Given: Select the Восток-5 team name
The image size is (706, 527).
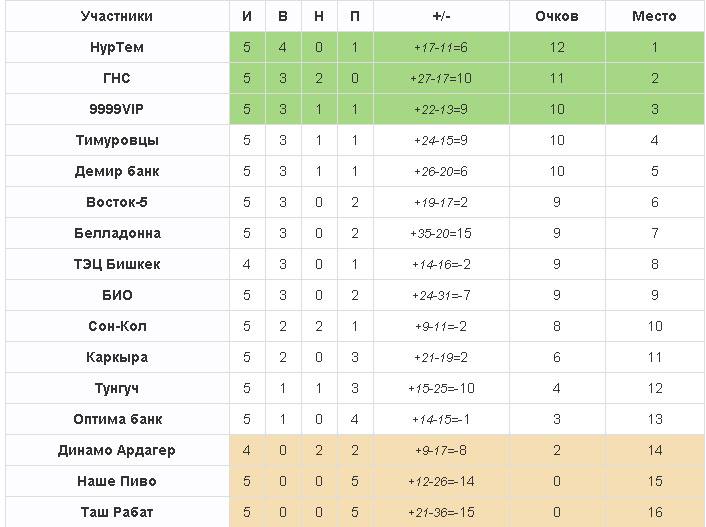Looking at the screenshot, I should pos(117,202).
